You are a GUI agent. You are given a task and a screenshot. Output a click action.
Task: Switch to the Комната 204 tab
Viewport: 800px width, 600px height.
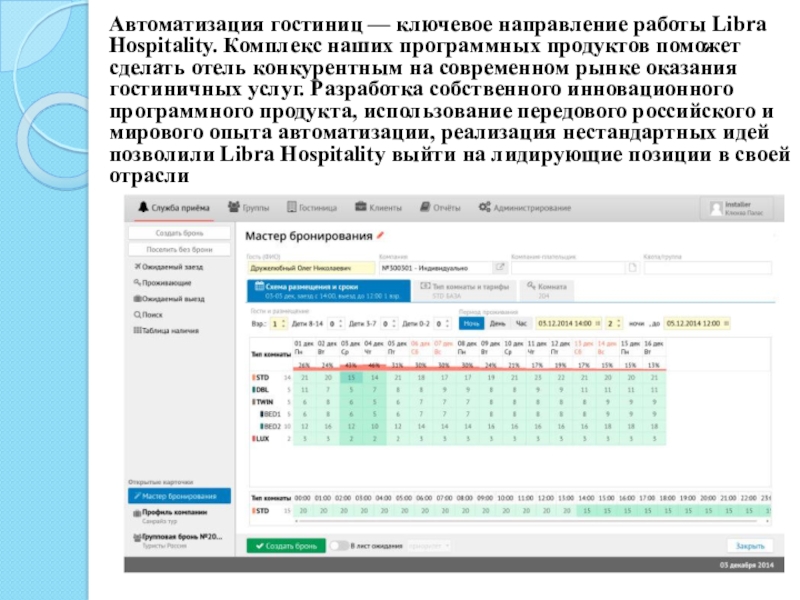(547, 291)
